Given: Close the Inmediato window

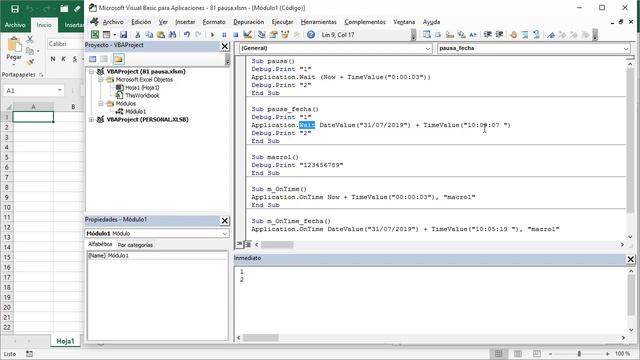Looking at the screenshot, I should (631, 259).
